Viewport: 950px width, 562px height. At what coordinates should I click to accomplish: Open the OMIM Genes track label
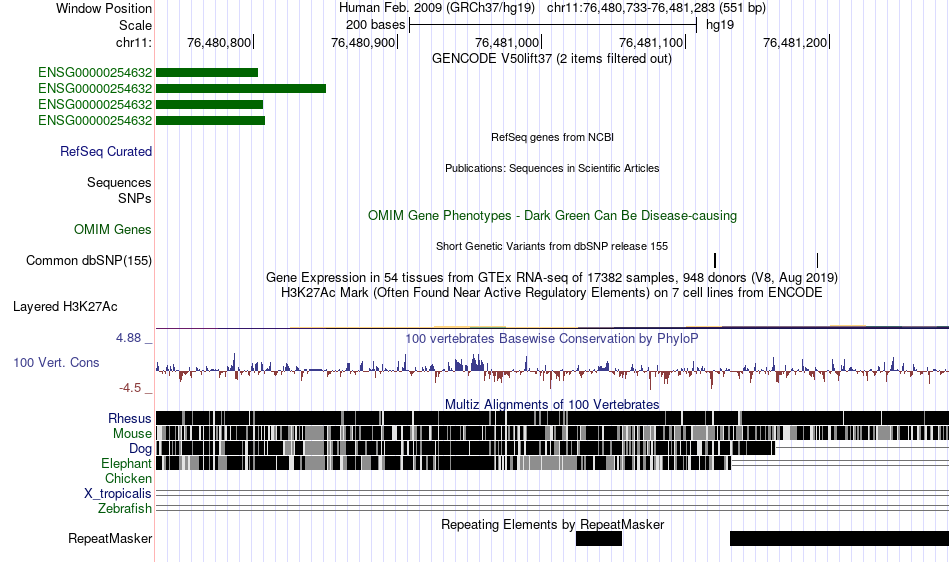(x=113, y=230)
